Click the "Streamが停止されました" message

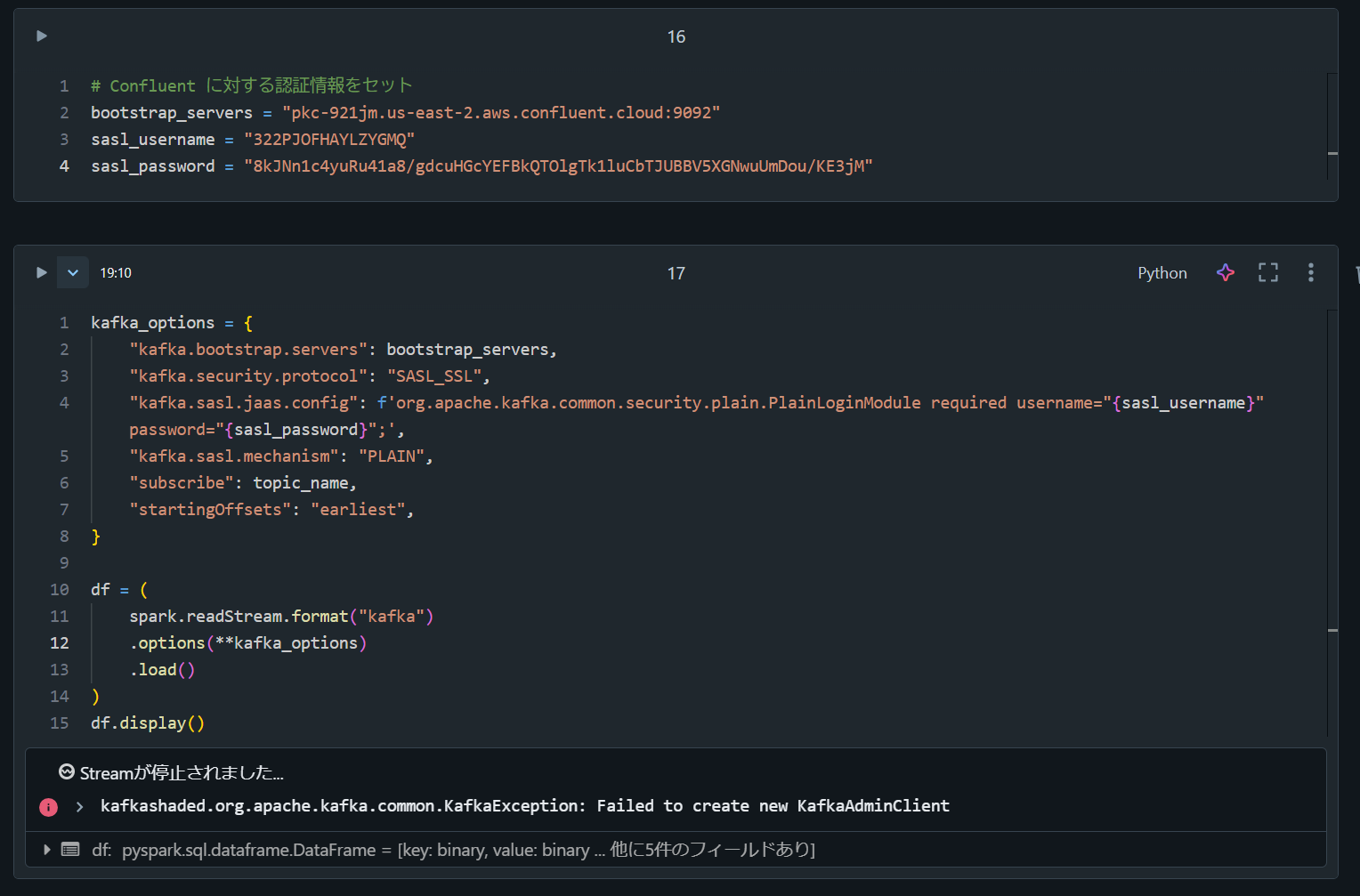[x=182, y=772]
